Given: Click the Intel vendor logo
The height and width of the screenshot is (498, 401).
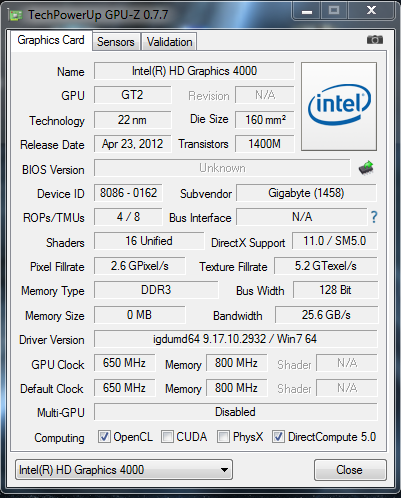Looking at the screenshot, I should tap(339, 106).
